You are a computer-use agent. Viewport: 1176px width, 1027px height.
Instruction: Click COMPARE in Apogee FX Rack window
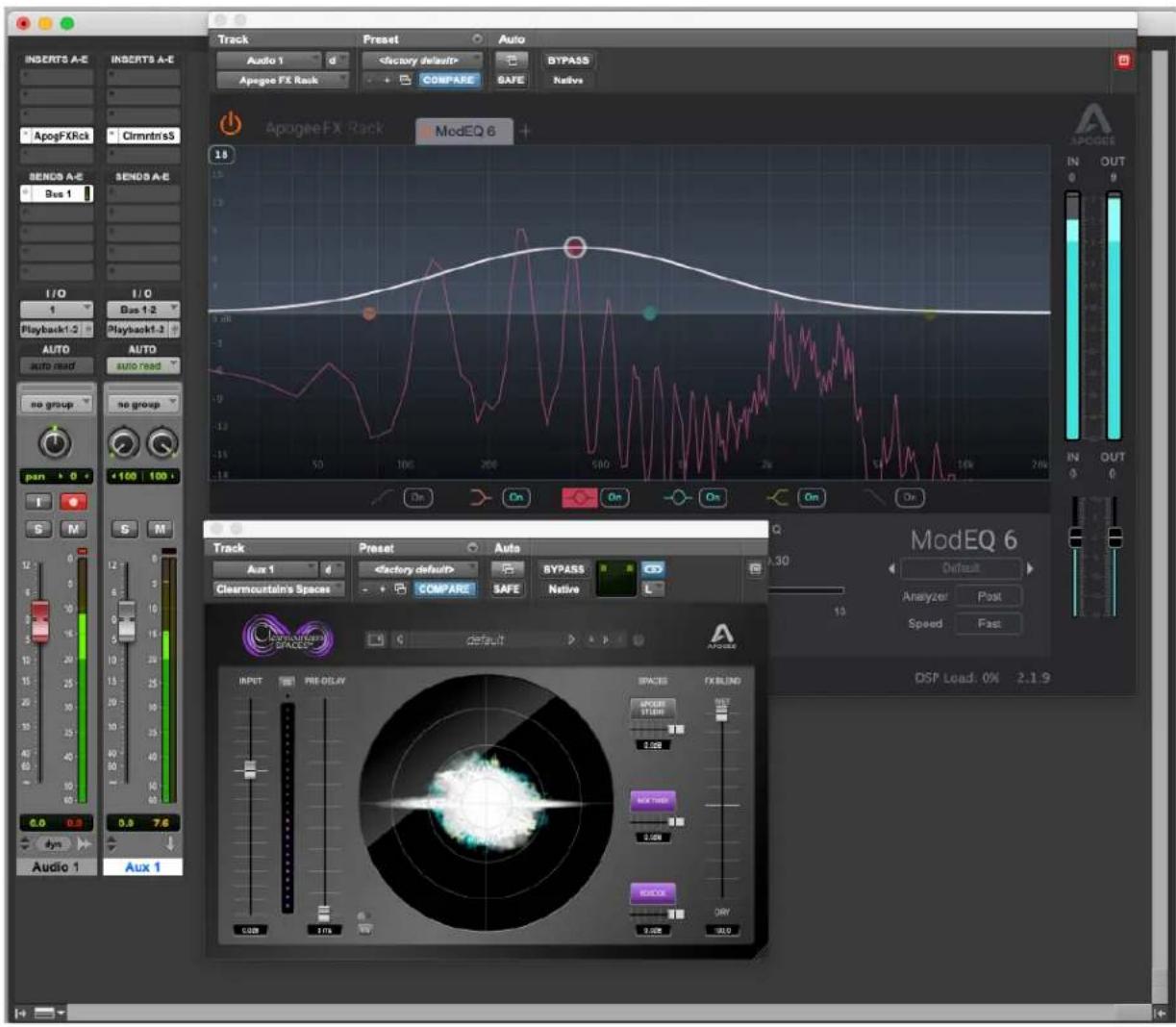448,81
